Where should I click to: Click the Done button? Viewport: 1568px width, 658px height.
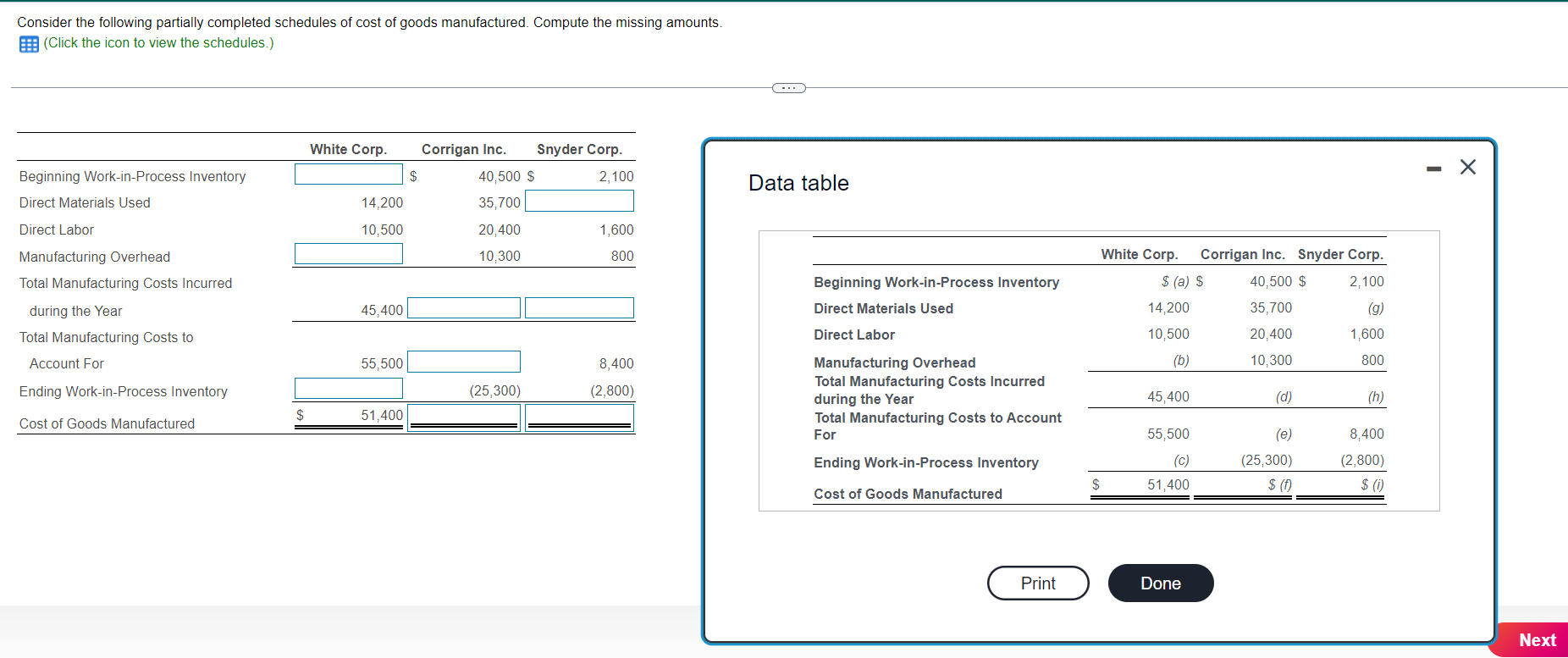point(1161,583)
